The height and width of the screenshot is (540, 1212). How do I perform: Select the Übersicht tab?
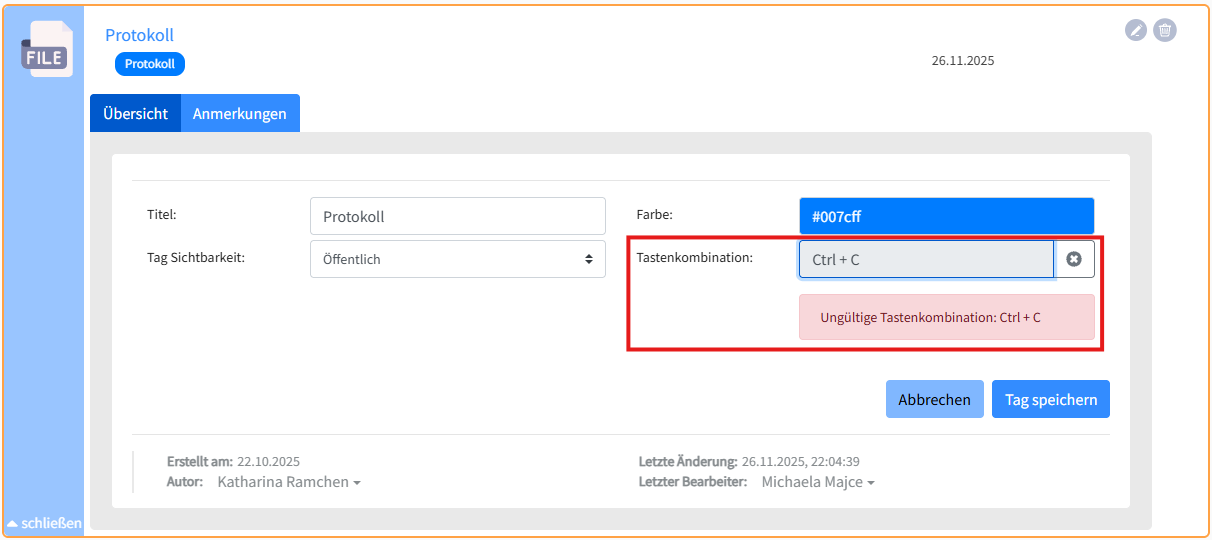click(x=135, y=113)
